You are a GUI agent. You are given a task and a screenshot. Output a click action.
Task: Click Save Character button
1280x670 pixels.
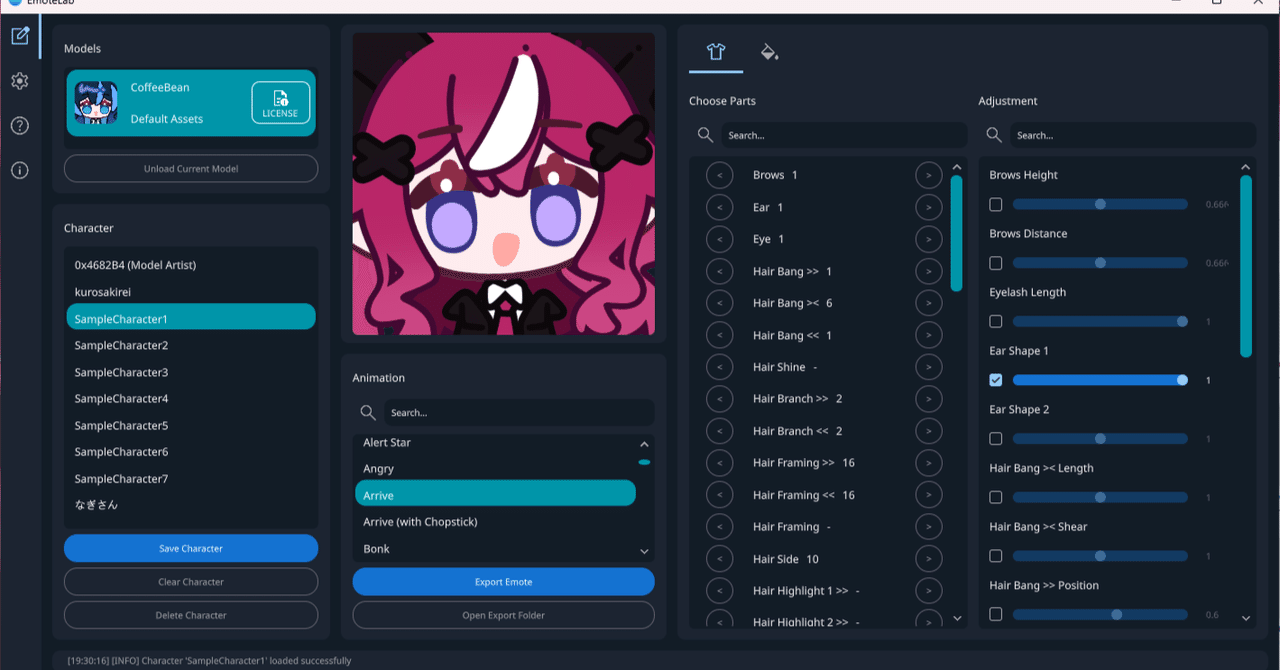coord(191,548)
